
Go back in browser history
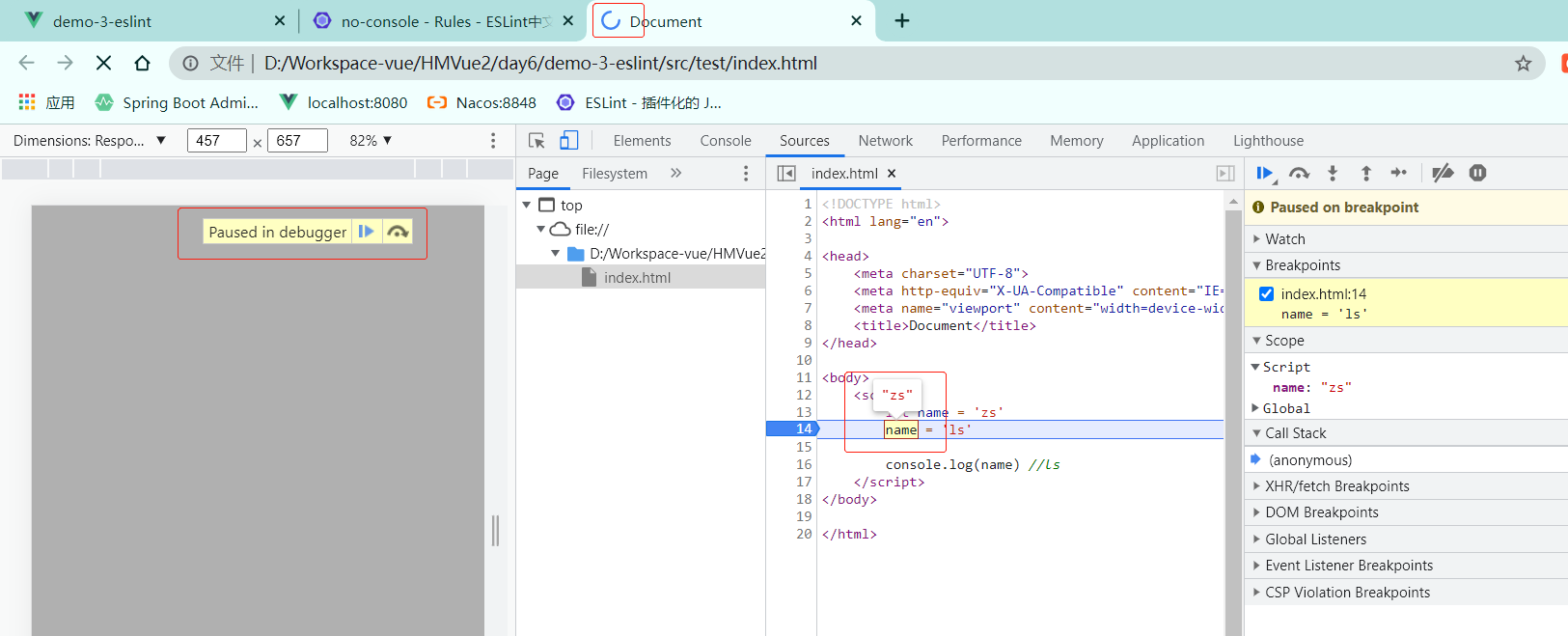[x=26, y=63]
